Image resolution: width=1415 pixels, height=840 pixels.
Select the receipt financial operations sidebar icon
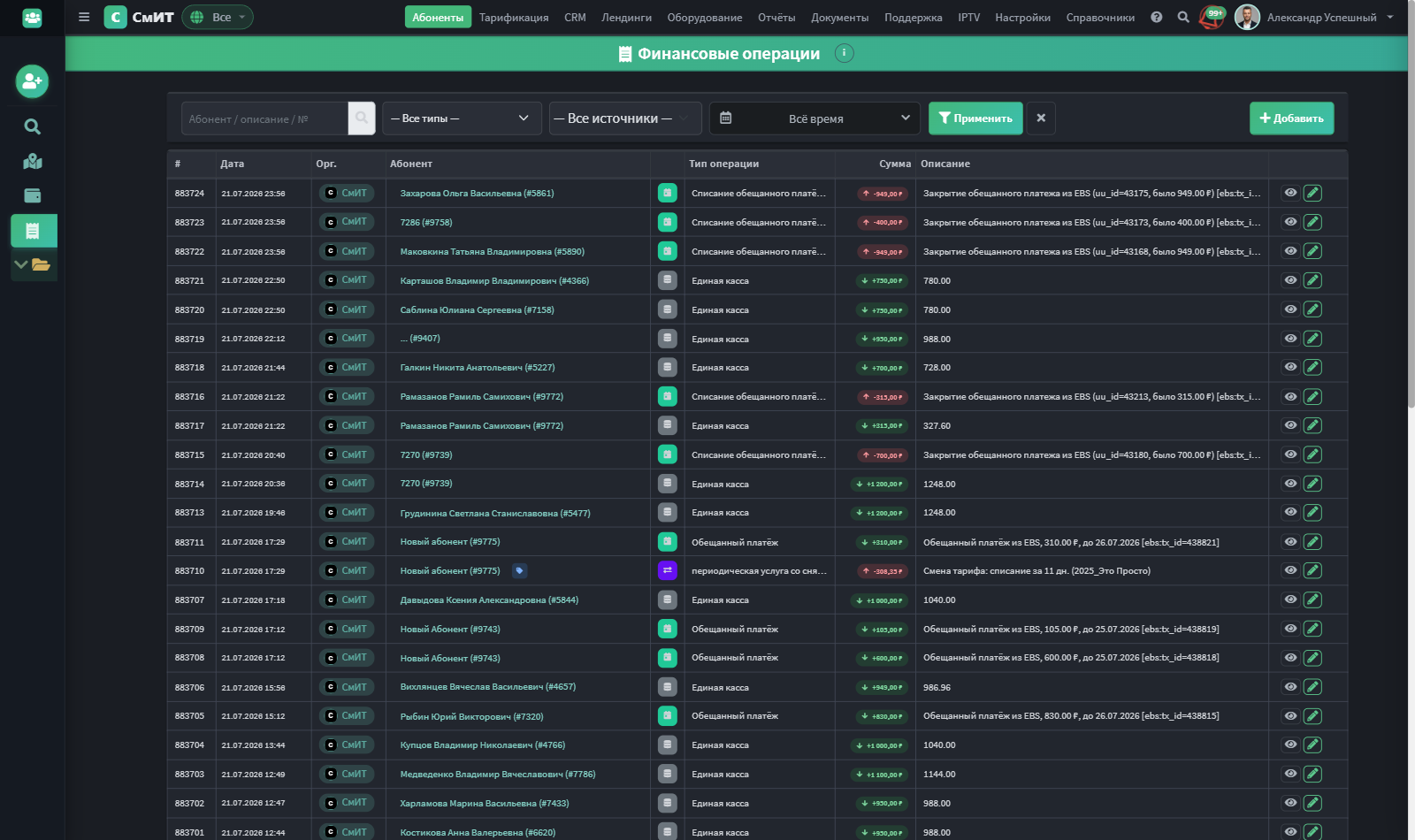pos(34,231)
